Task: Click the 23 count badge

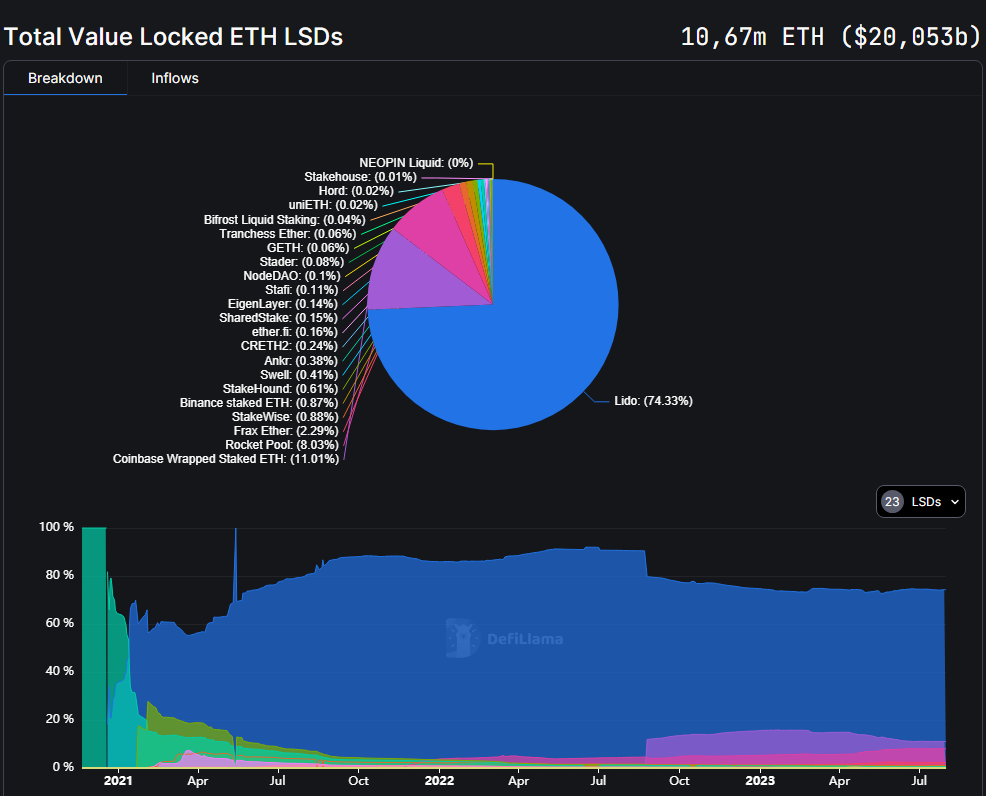Action: pos(892,502)
